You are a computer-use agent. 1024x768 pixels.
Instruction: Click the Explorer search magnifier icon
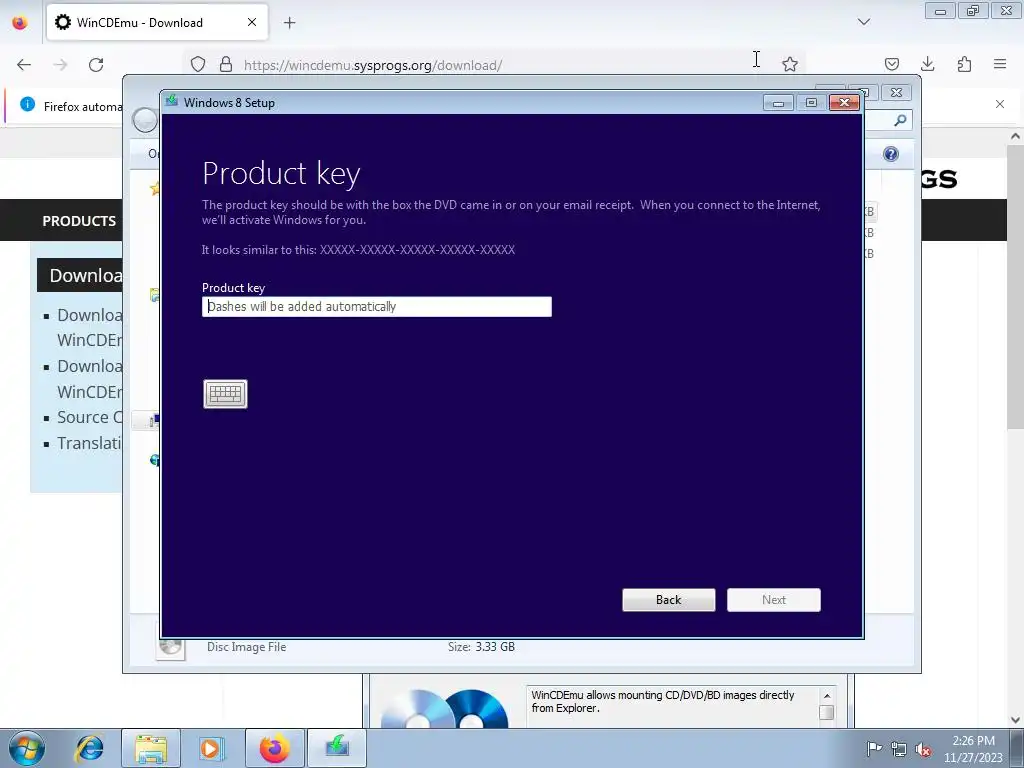pyautogui.click(x=900, y=120)
